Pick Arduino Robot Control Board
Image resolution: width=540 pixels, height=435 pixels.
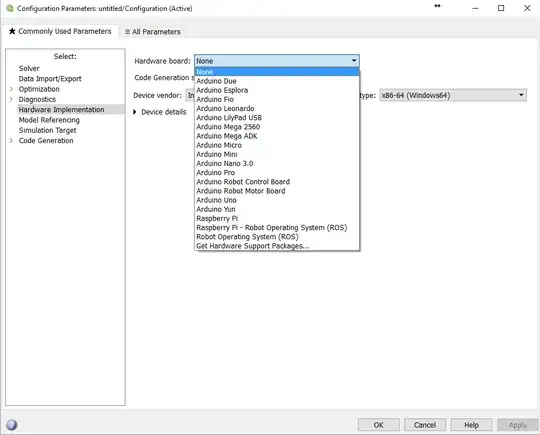point(277,182)
